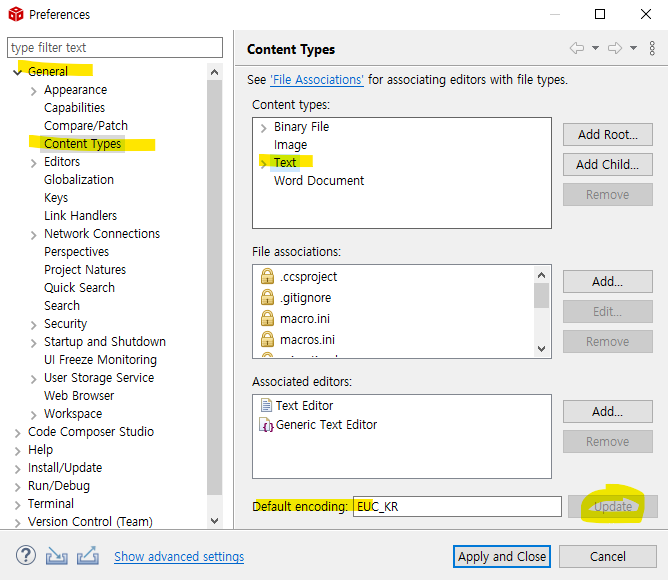Select Globalization in the tree

79,179
